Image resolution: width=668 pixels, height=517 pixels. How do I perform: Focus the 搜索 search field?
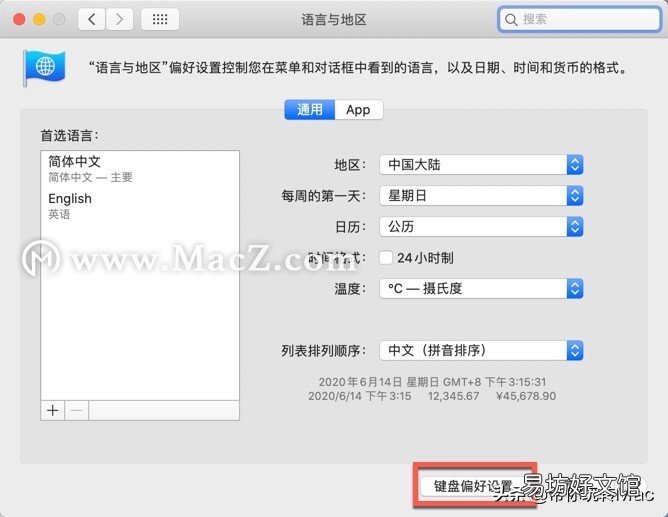(579, 19)
